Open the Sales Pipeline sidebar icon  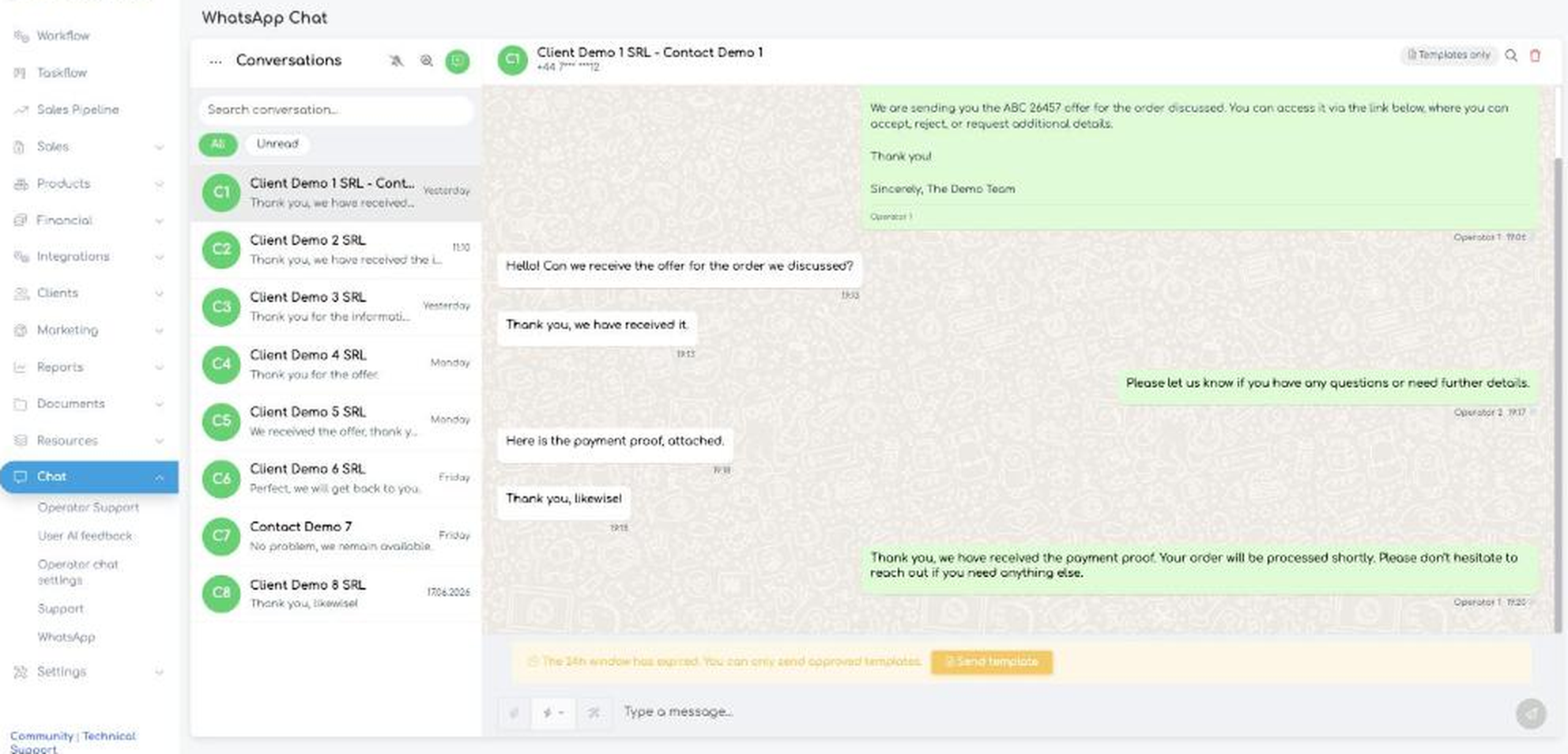coord(21,110)
